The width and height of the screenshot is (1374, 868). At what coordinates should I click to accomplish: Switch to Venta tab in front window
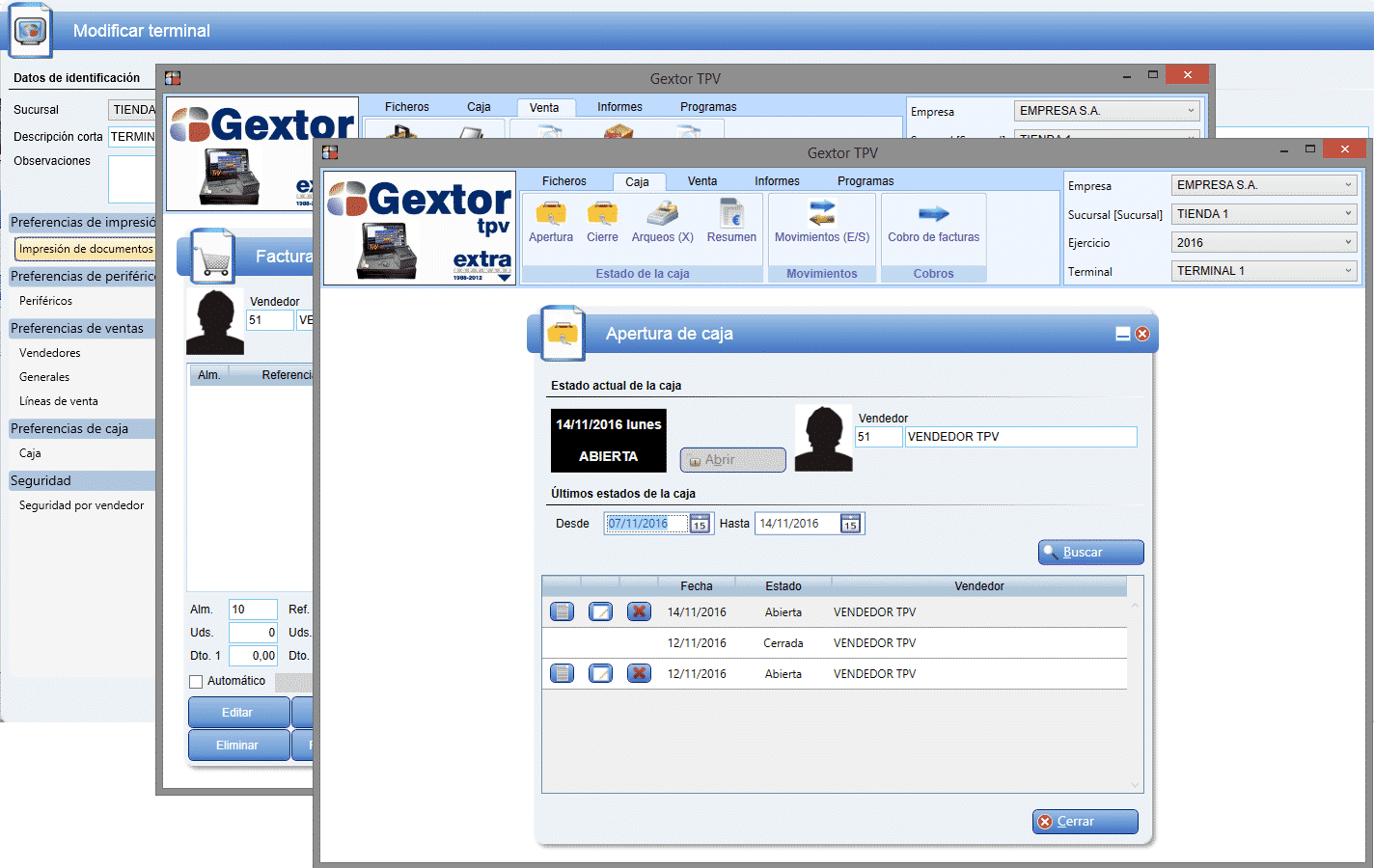coord(702,181)
